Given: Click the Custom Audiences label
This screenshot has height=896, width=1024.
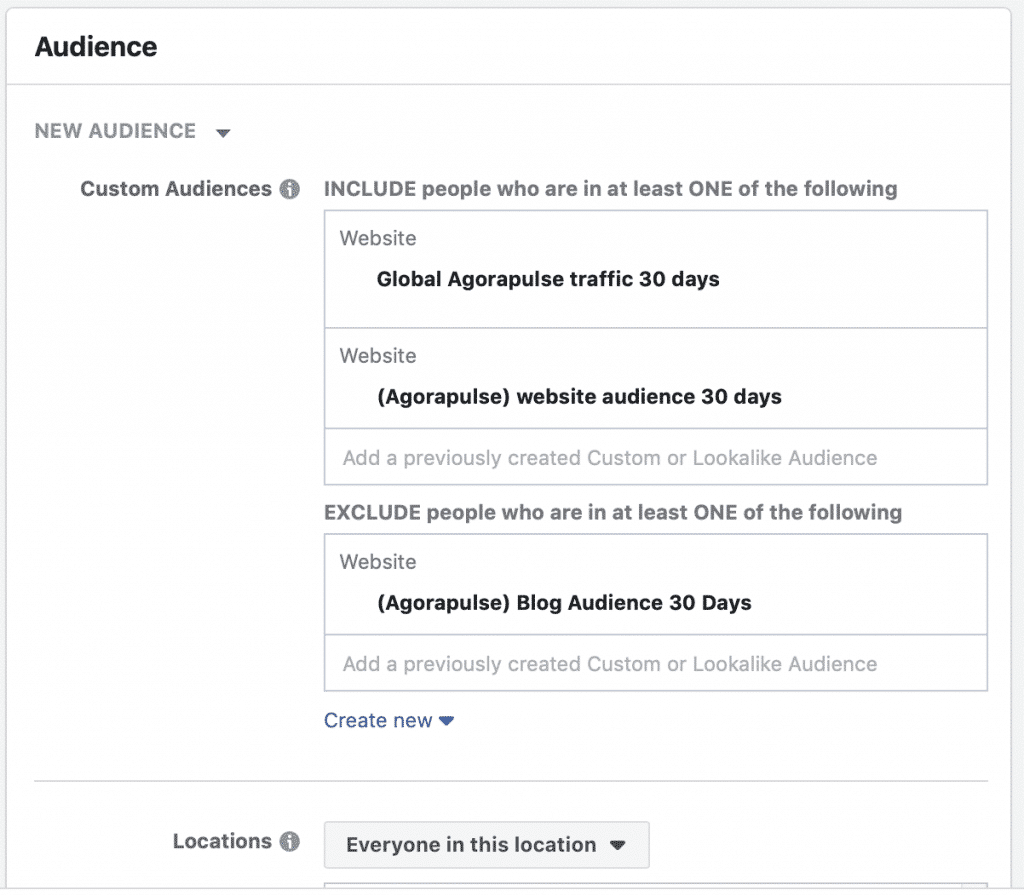Looking at the screenshot, I should [176, 189].
